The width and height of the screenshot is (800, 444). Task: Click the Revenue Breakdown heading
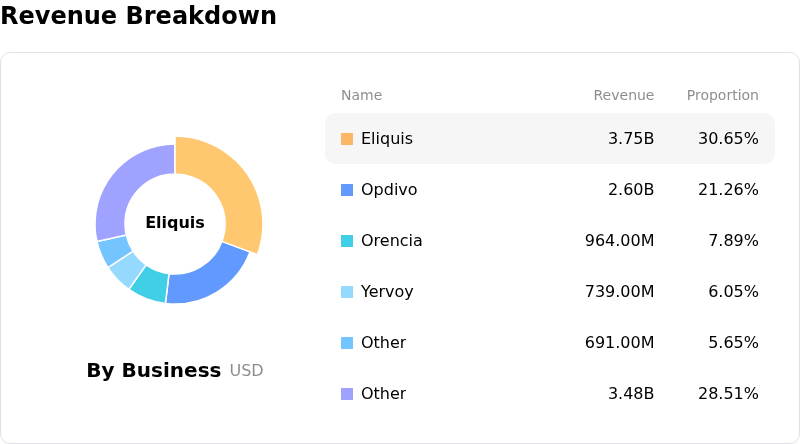coord(138,16)
